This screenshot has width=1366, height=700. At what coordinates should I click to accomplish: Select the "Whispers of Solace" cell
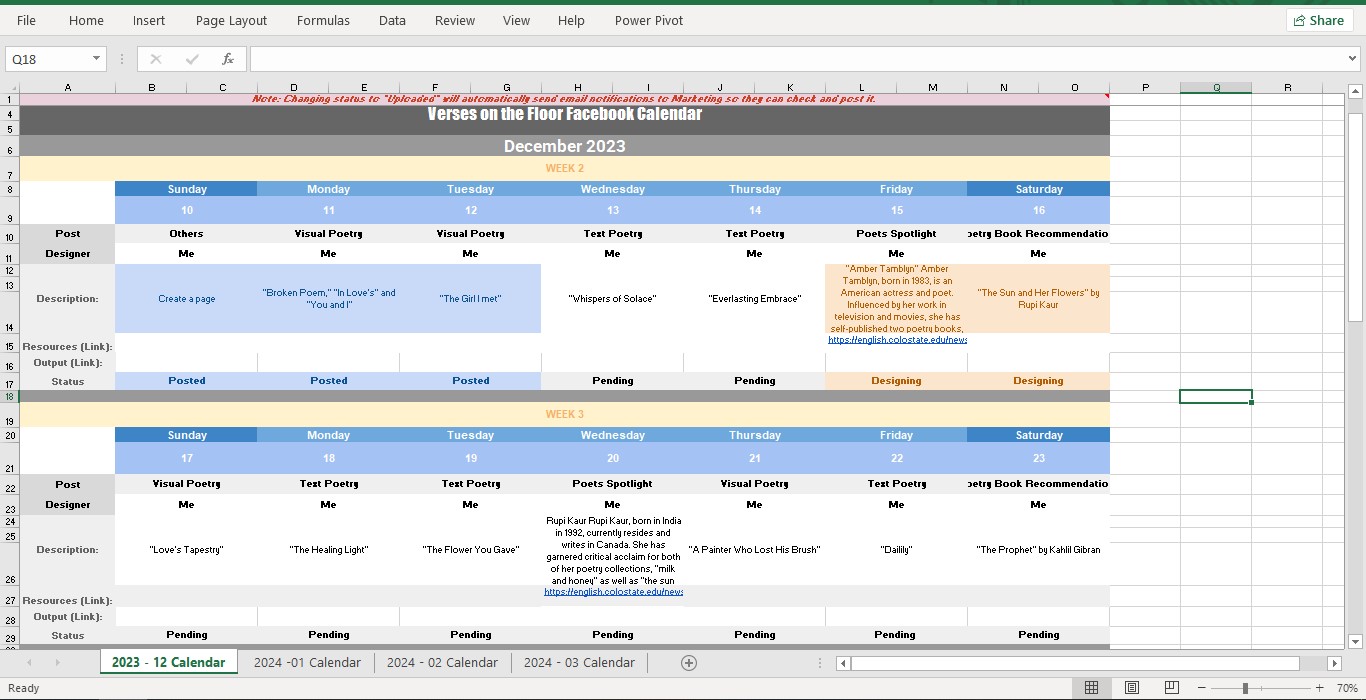[612, 298]
